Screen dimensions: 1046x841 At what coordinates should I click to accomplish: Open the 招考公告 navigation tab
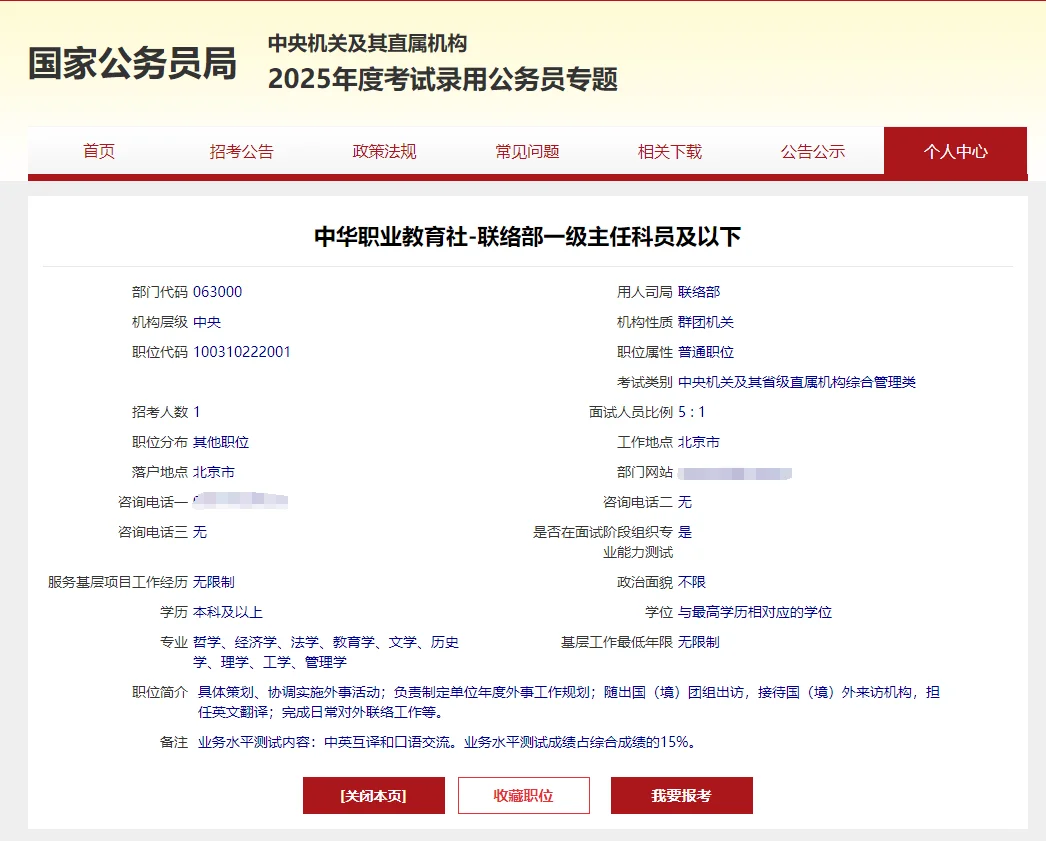pos(241,151)
